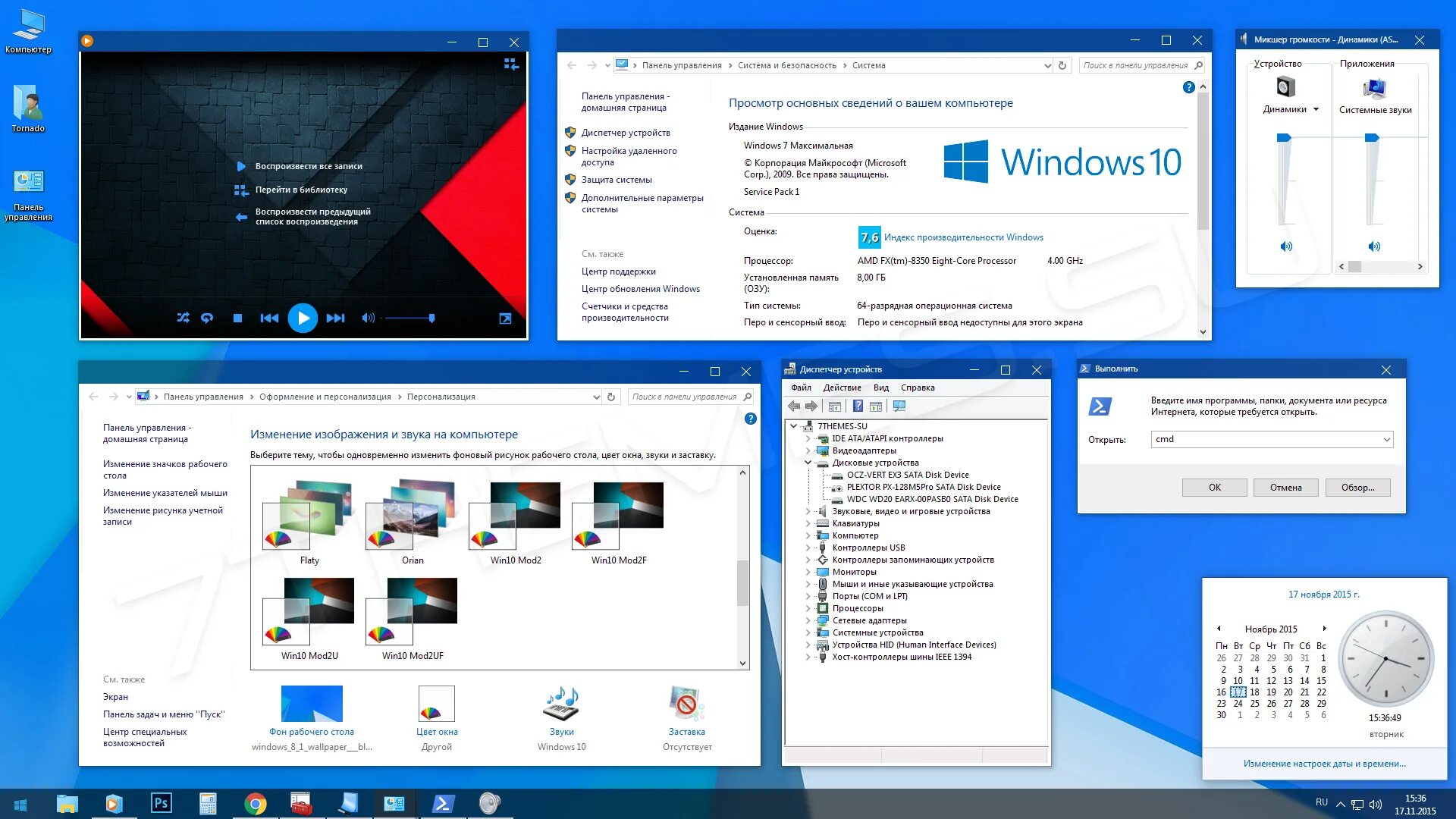Open Photoshop from the taskbar
1456x819 pixels.
pos(161,803)
